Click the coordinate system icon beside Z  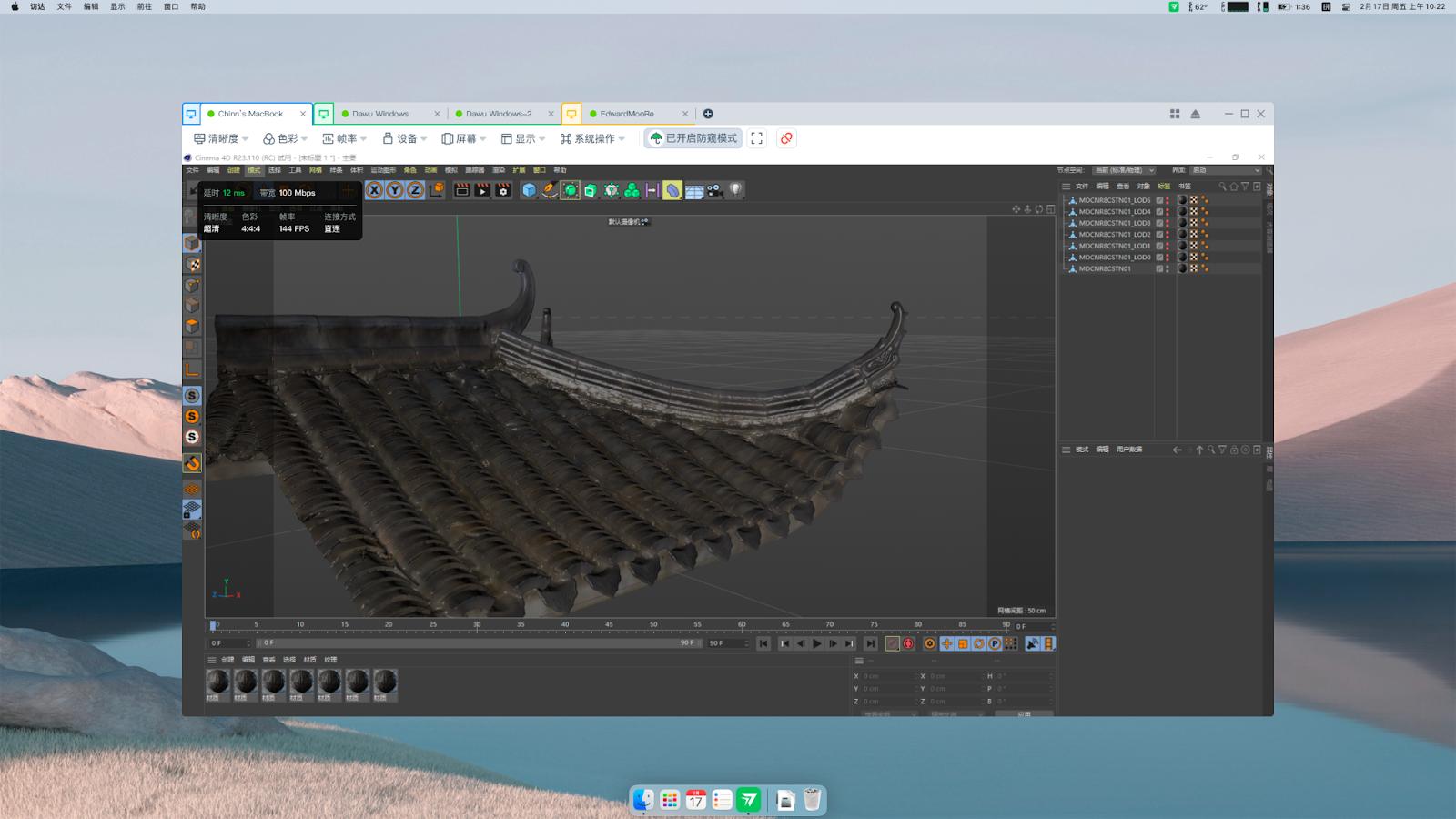click(437, 190)
